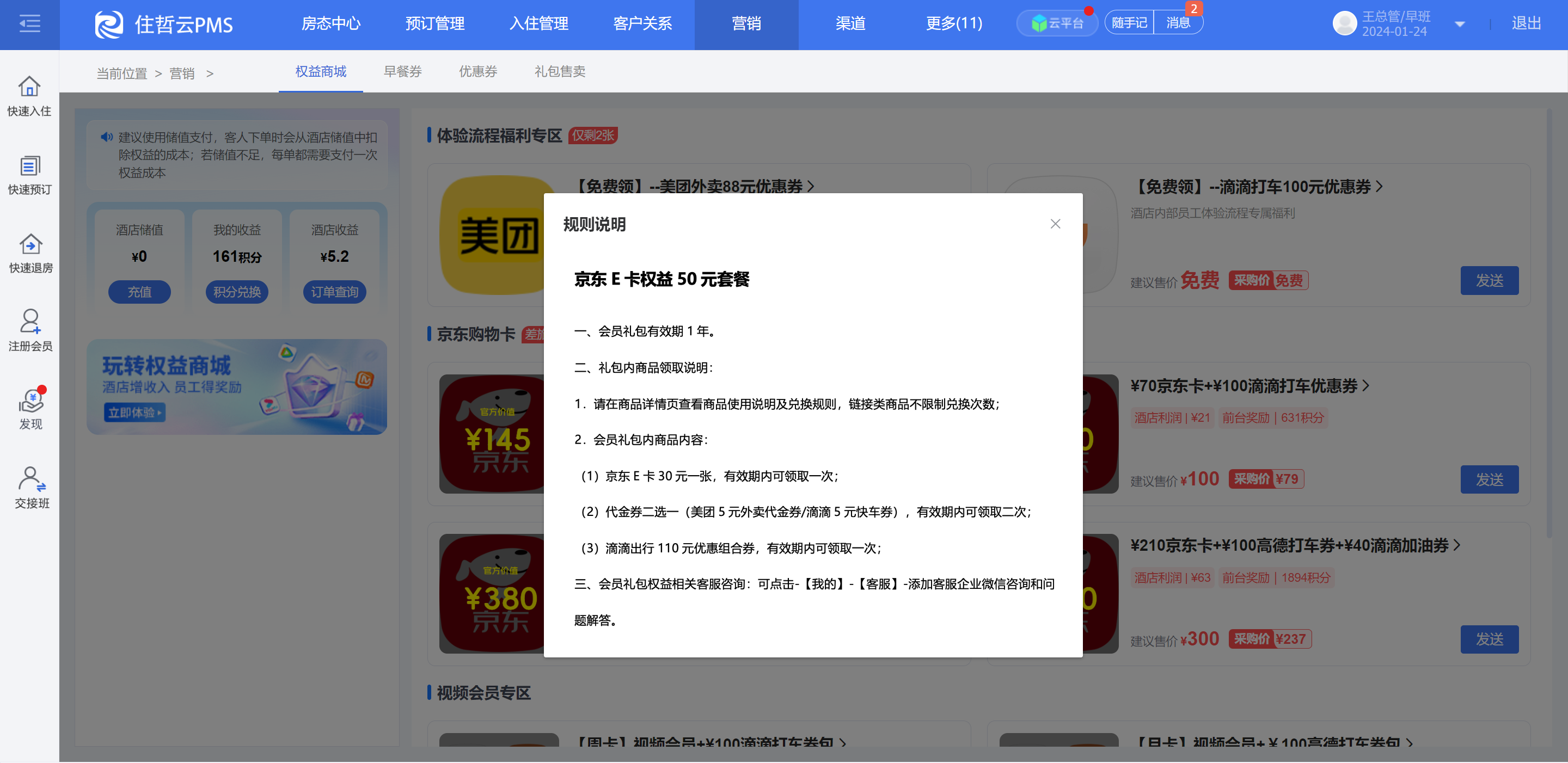Open 快速入住 from the sidebar
This screenshot has width=1568, height=763.
click(x=29, y=96)
